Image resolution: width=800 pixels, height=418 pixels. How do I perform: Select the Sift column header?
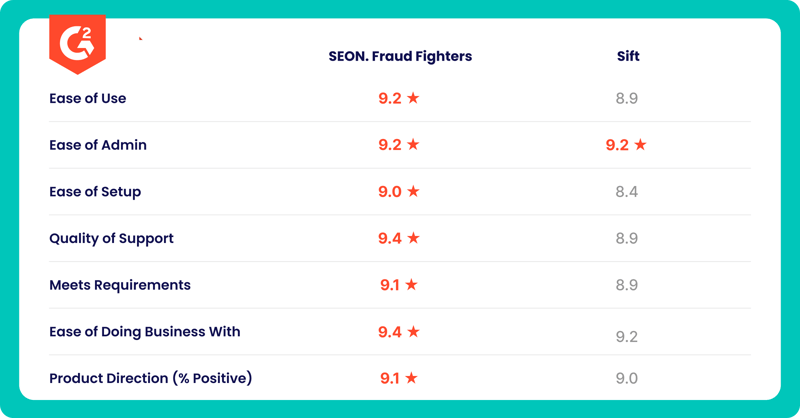(x=628, y=56)
